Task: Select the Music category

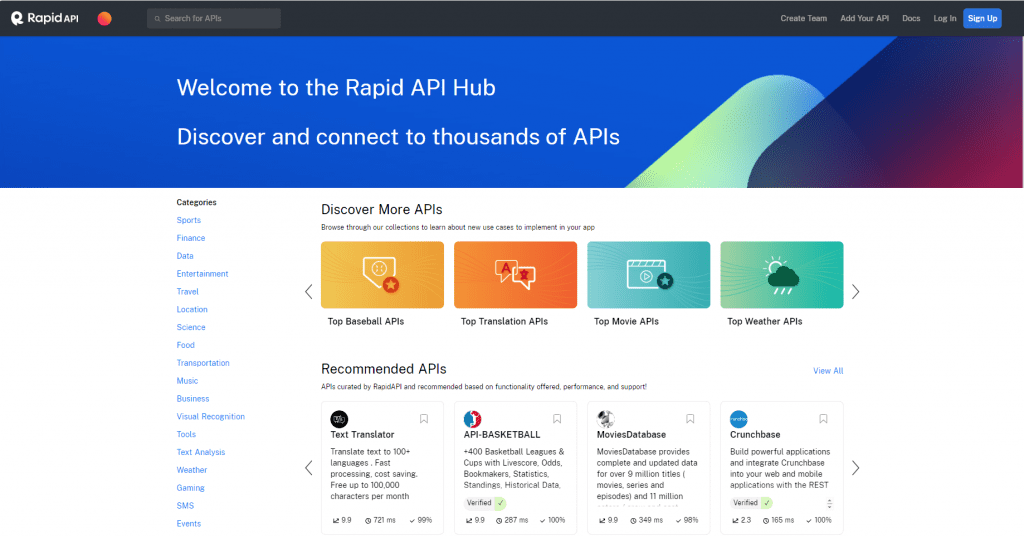Action: [187, 380]
